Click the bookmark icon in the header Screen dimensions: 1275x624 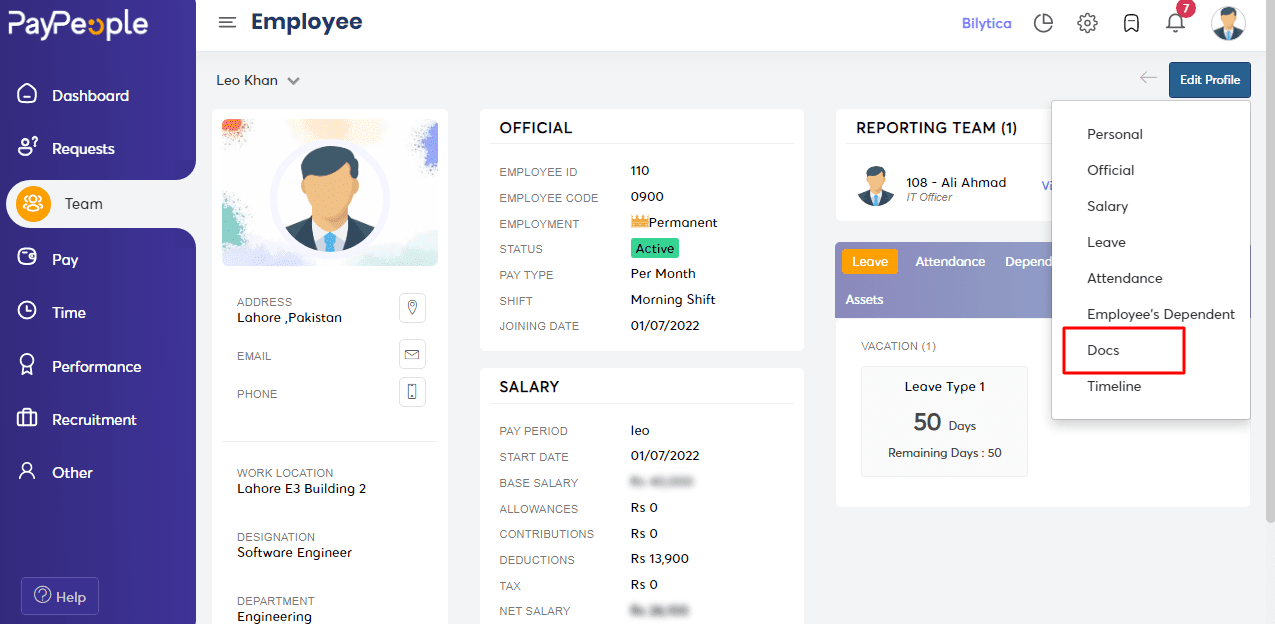coord(1131,22)
